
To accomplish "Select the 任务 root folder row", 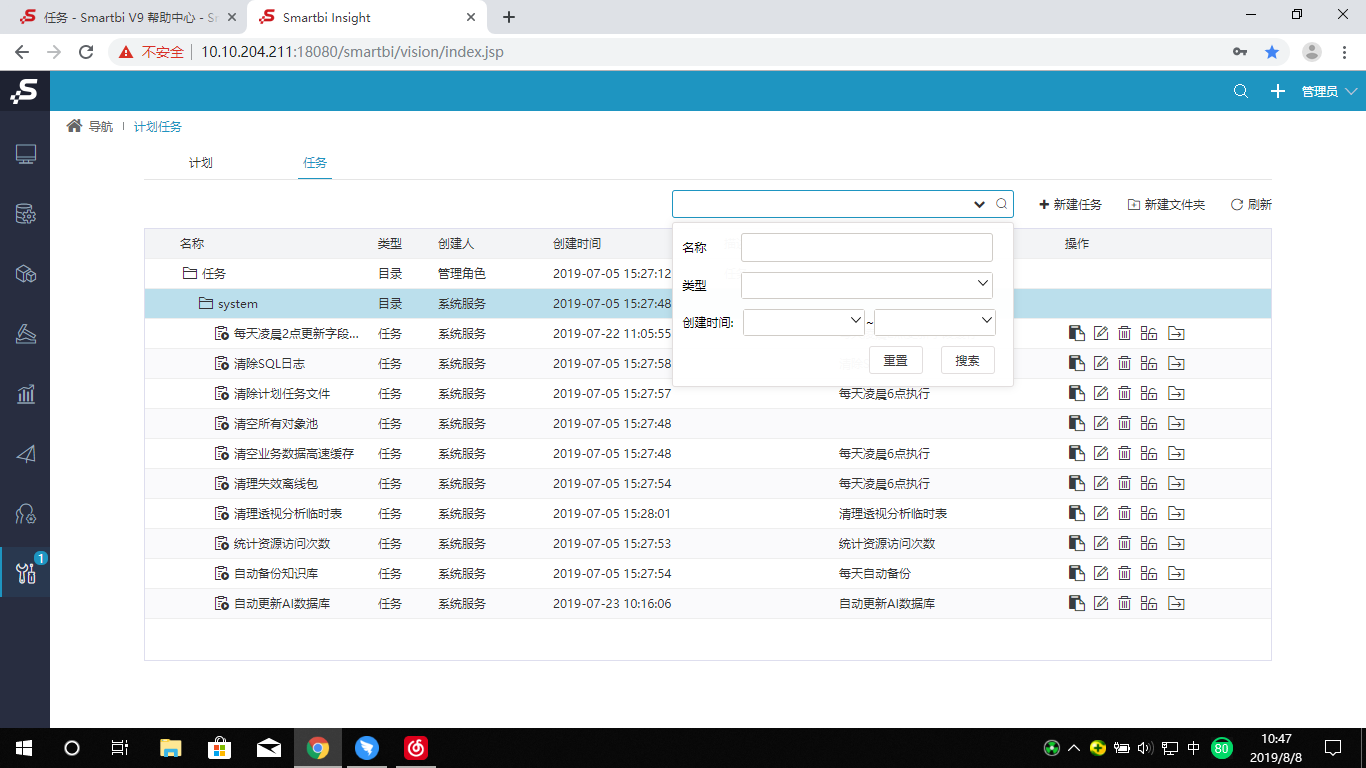I will [708, 273].
